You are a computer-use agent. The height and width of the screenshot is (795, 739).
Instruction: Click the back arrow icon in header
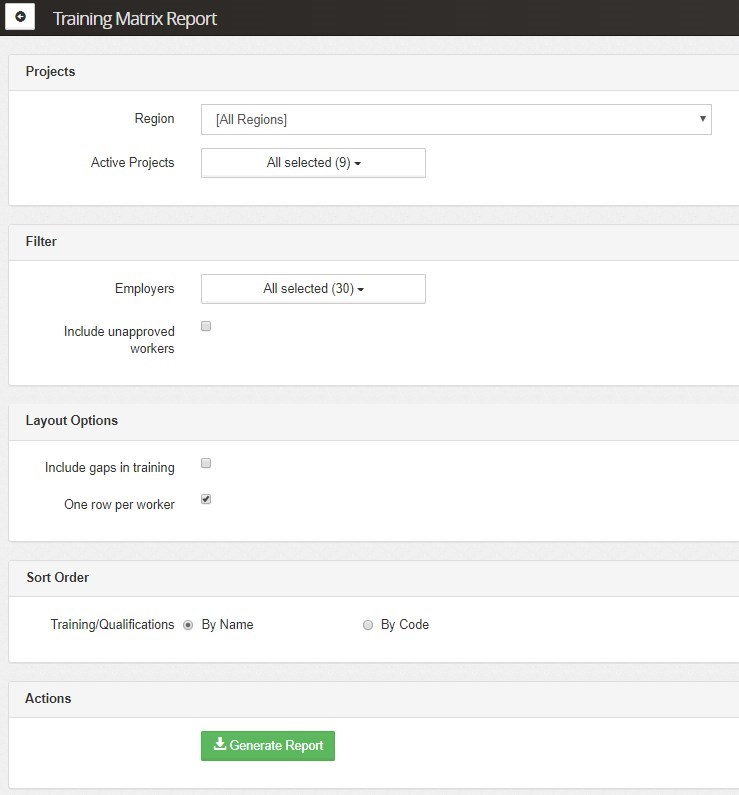click(x=20, y=18)
